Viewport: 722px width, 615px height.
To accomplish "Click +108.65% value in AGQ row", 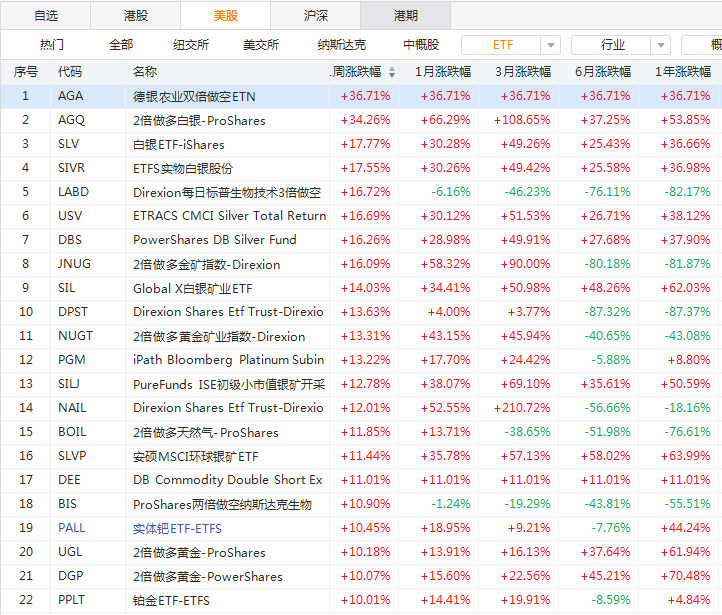I will click(522, 120).
